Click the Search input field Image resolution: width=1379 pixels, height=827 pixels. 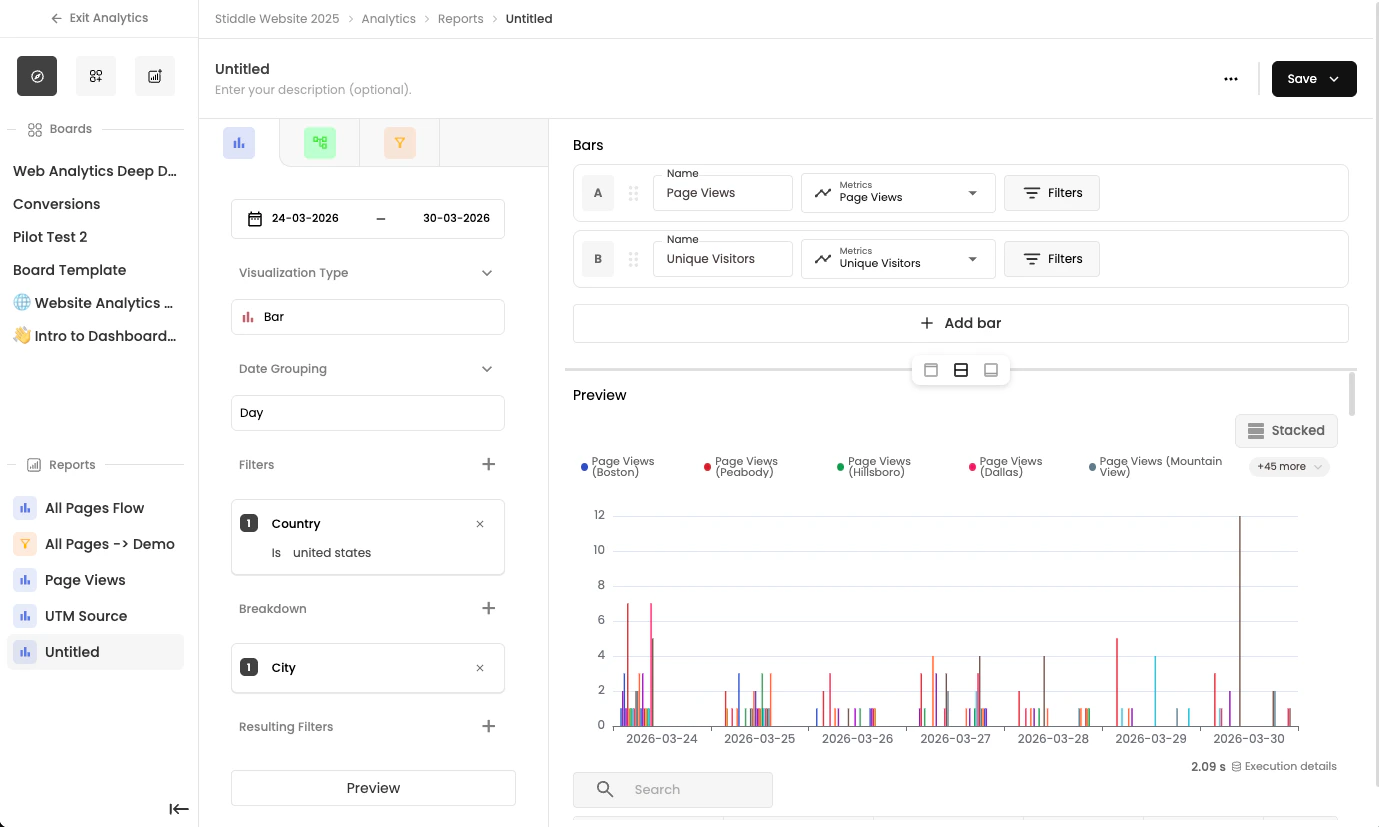pos(673,789)
